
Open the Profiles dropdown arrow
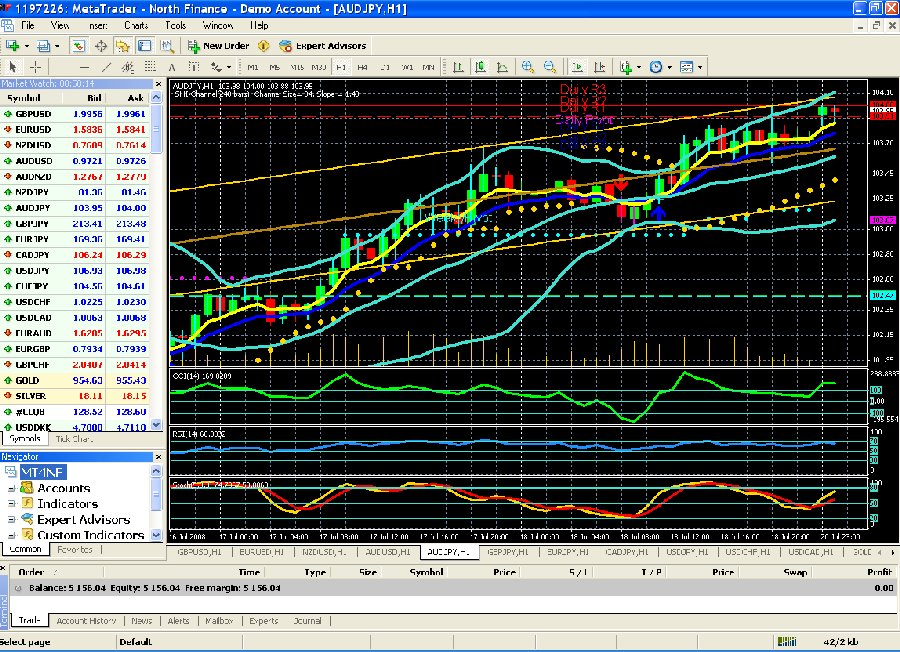coord(57,46)
